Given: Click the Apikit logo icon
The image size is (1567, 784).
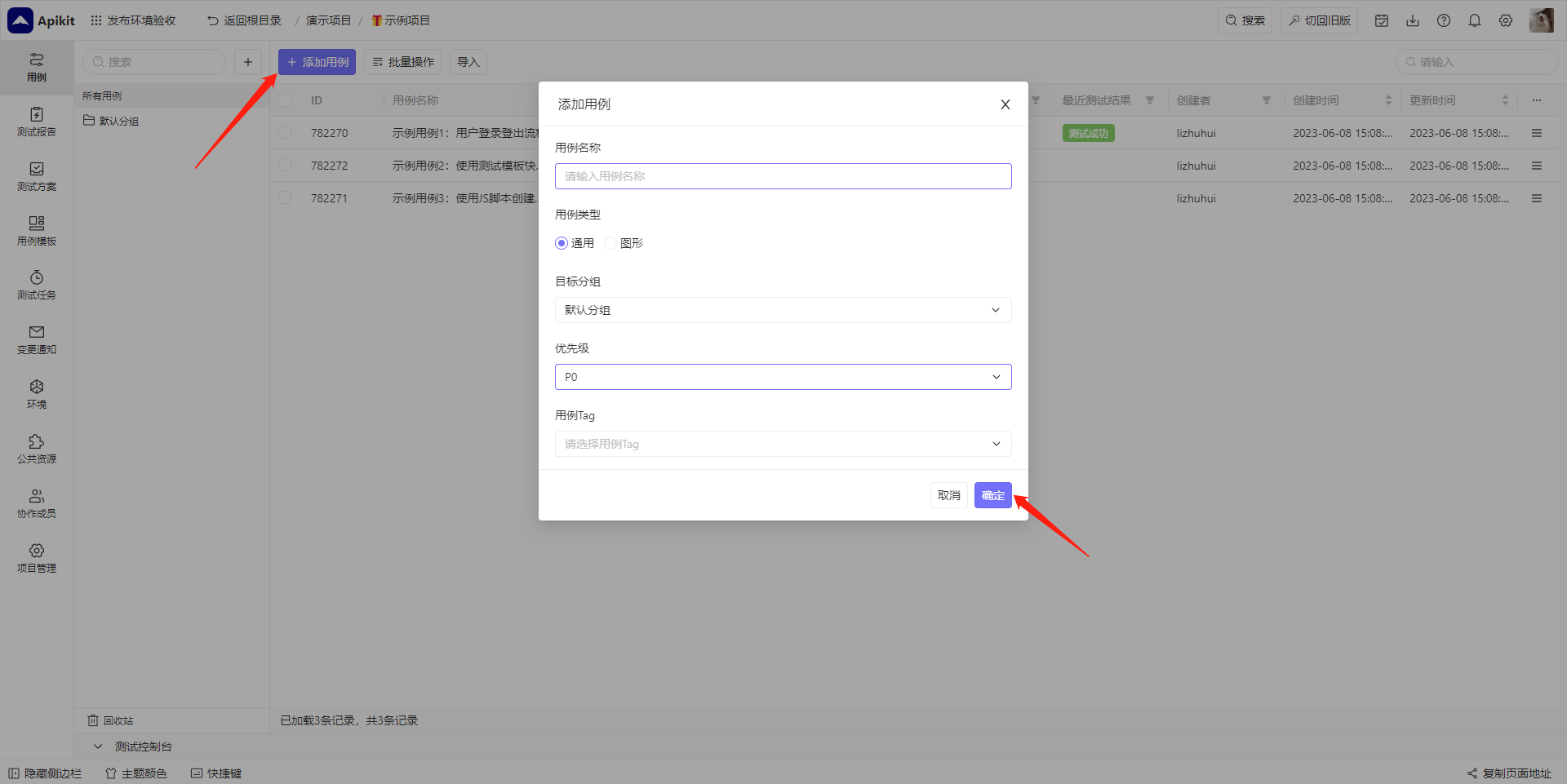Looking at the screenshot, I should 20,20.
